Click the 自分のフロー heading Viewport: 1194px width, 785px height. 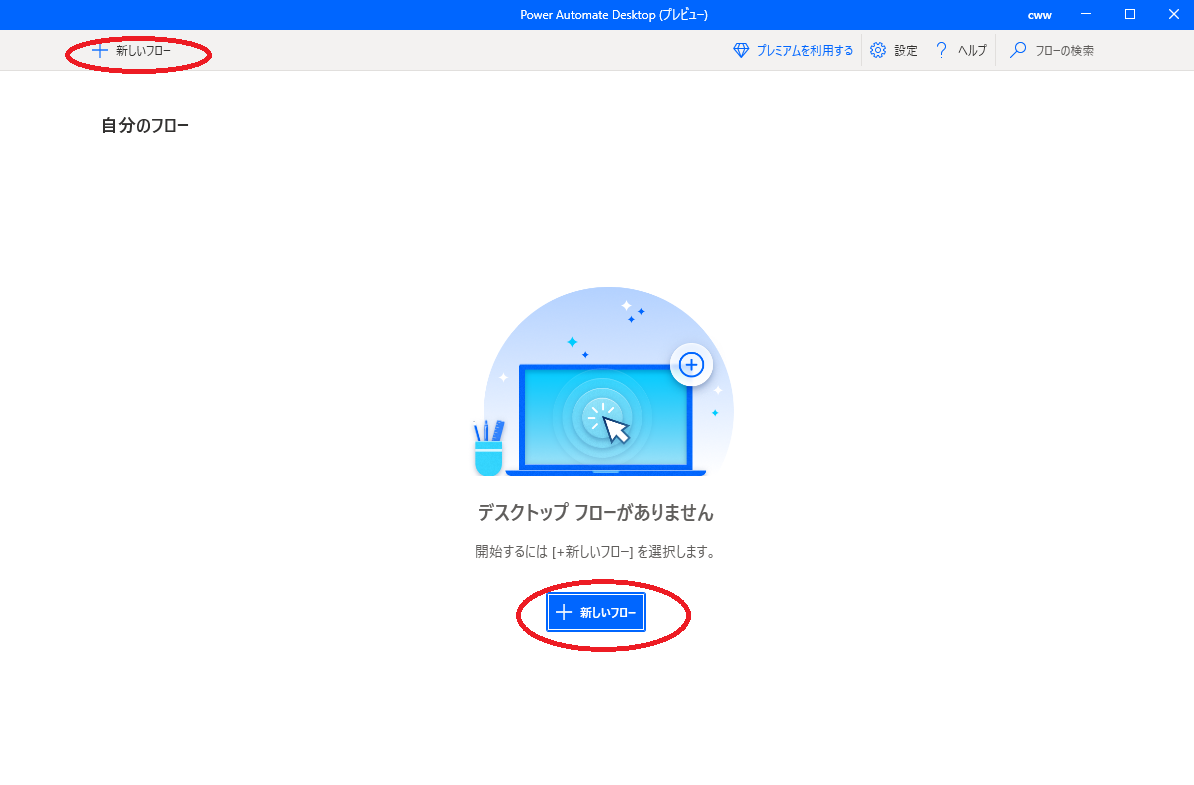pyautogui.click(x=145, y=126)
